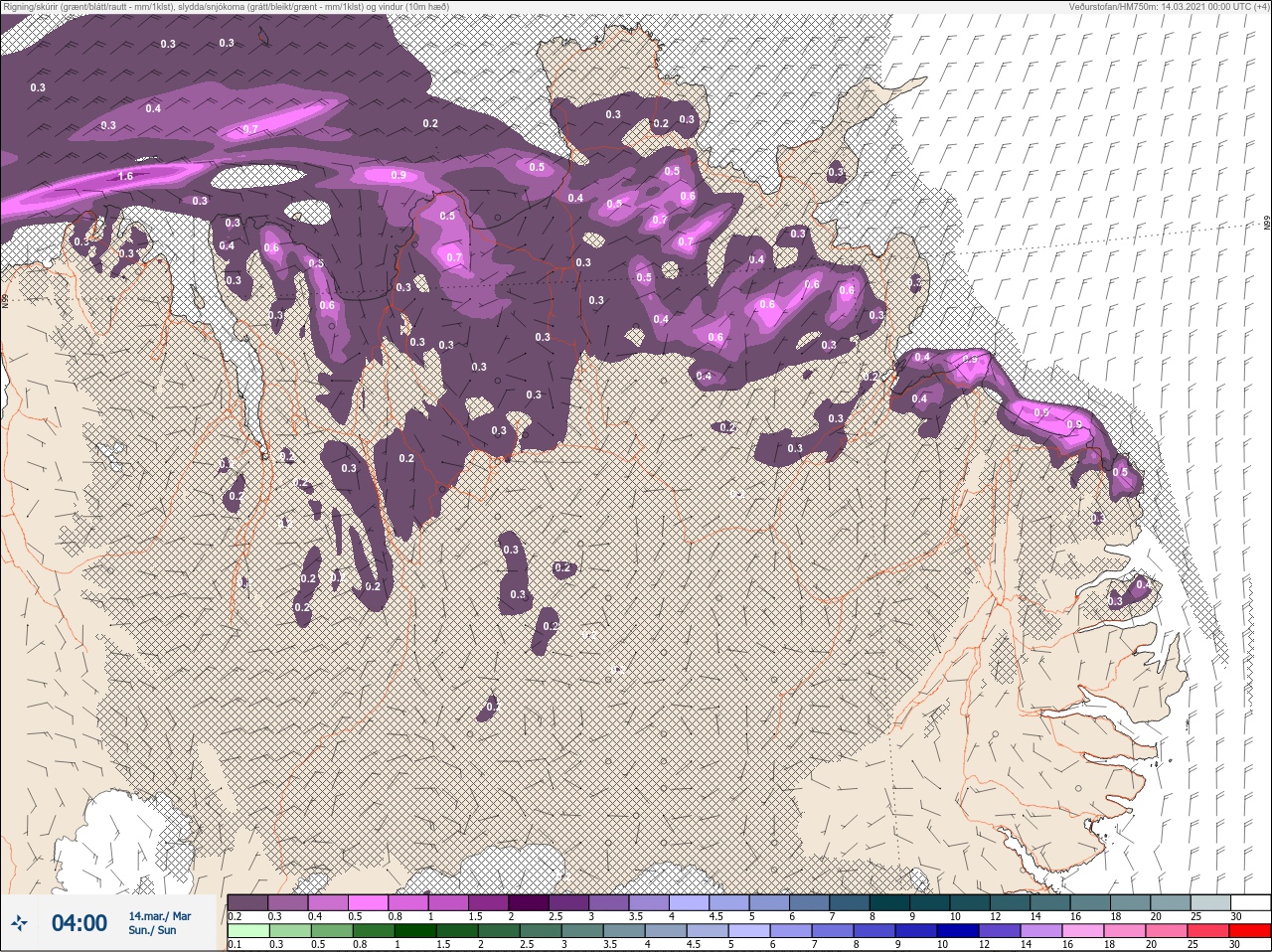Select the lower legend swatch starting at 3
Screen dimensions: 1272x952
(582, 931)
